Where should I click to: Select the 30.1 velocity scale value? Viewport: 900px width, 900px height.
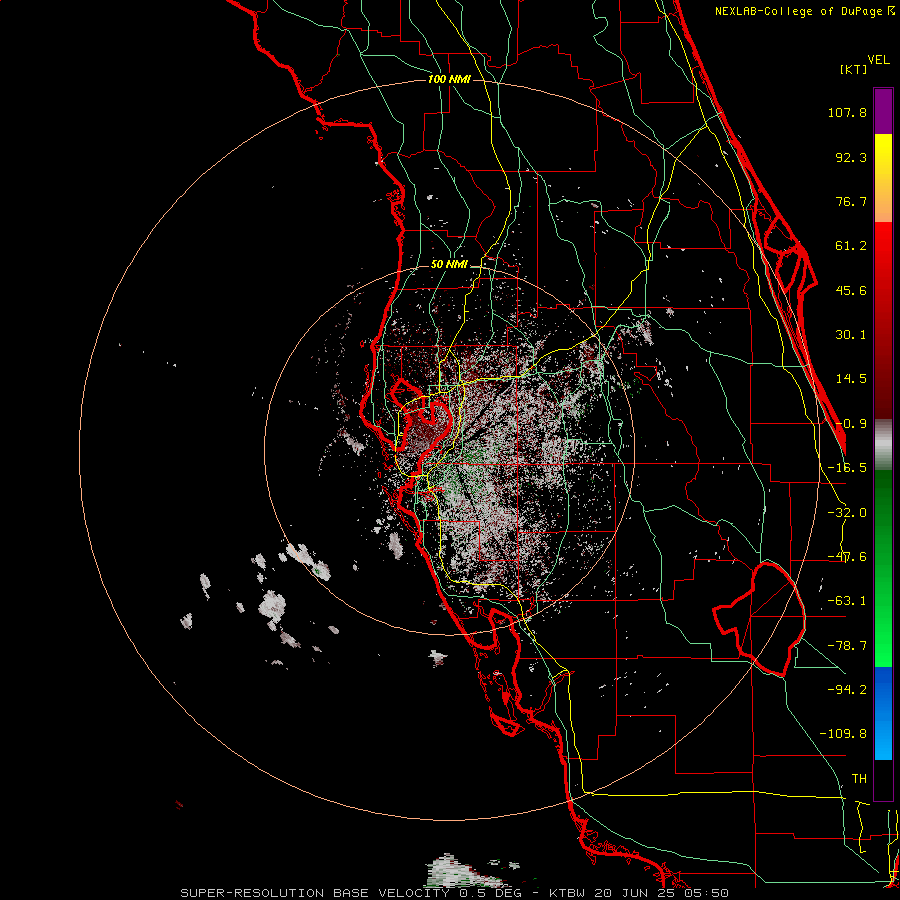851,335
